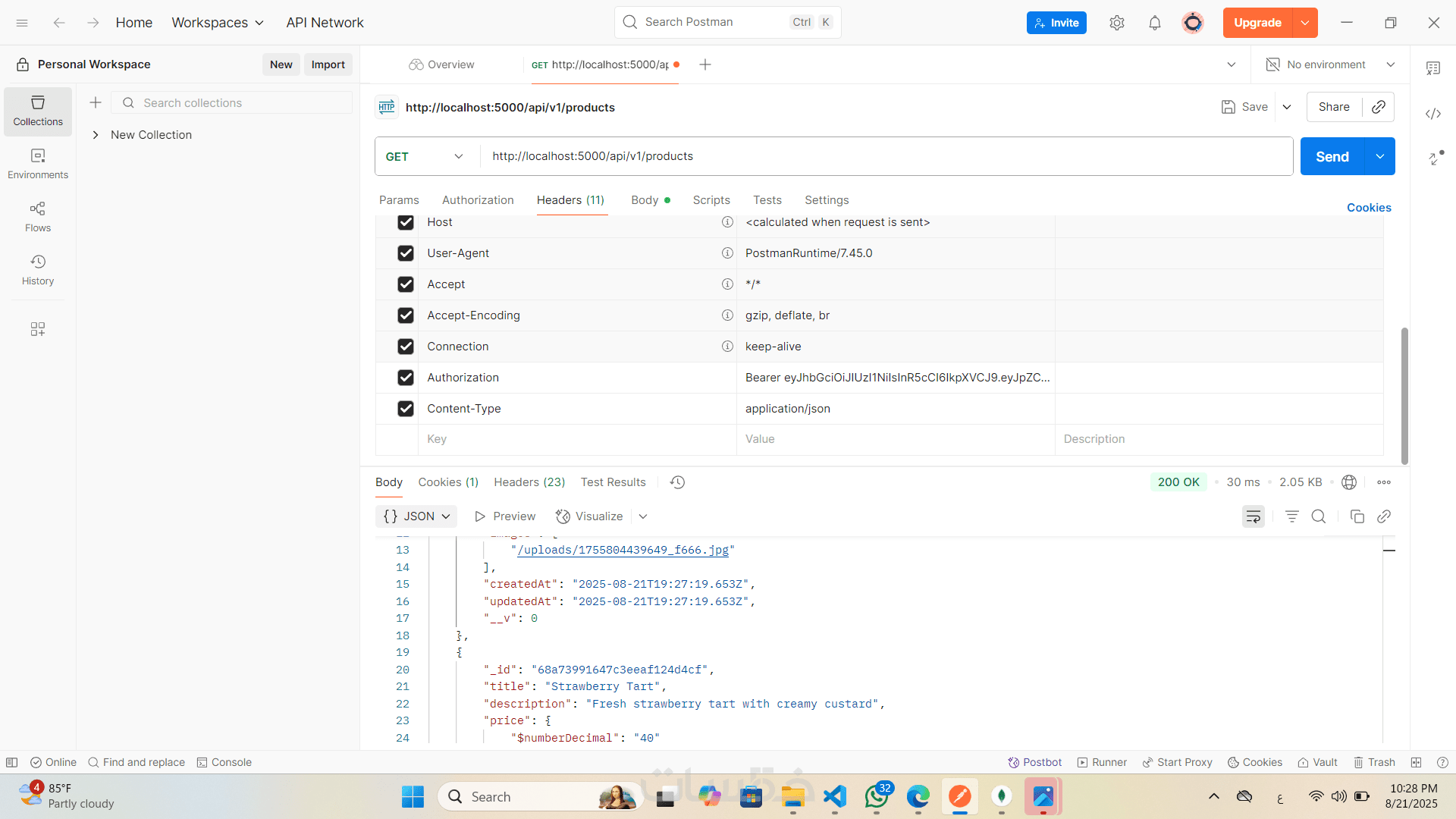Open the JSON format dropdown
This screenshot has height=819, width=1456.
tap(416, 516)
